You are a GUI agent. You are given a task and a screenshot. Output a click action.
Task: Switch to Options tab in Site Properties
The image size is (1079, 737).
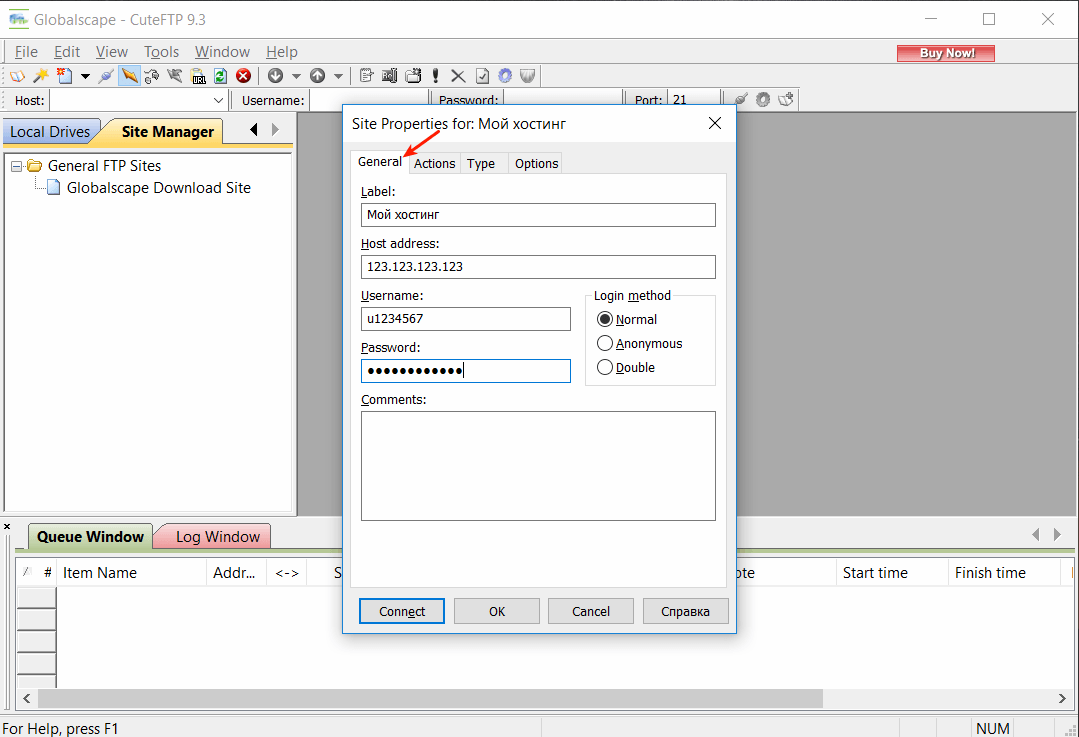[536, 164]
